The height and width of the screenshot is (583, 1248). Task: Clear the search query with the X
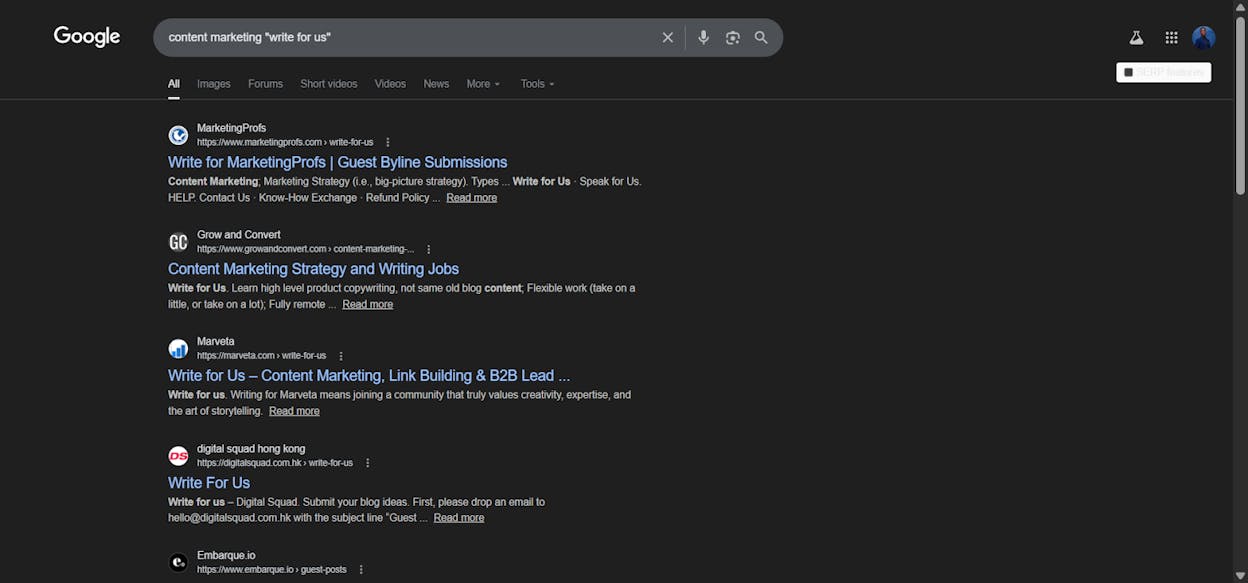pos(668,37)
